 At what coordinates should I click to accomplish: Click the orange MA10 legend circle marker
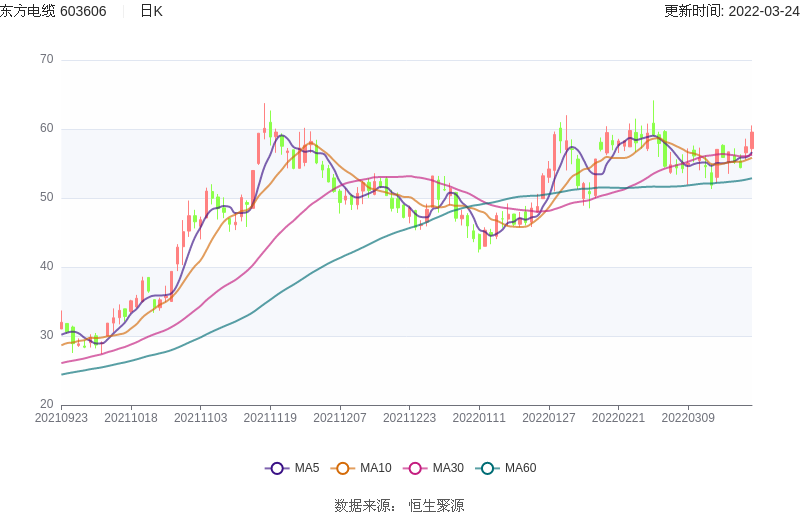click(343, 468)
